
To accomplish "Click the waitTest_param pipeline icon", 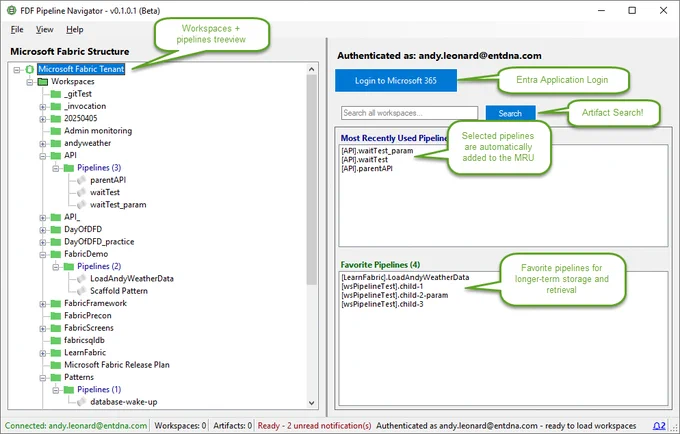I will click(x=82, y=205).
